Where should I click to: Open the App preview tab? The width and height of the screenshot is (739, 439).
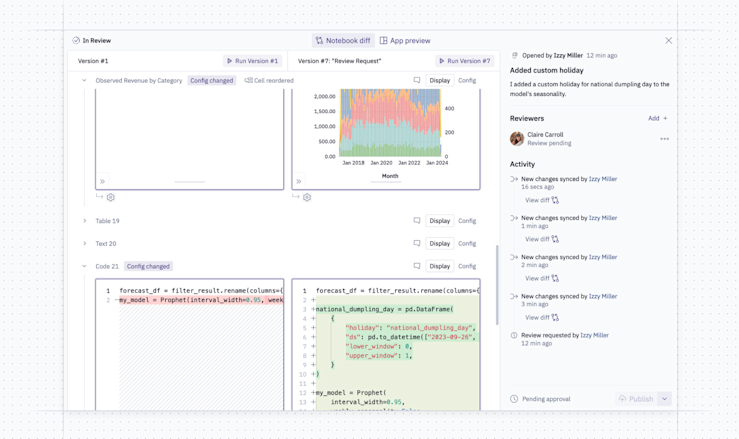point(405,41)
